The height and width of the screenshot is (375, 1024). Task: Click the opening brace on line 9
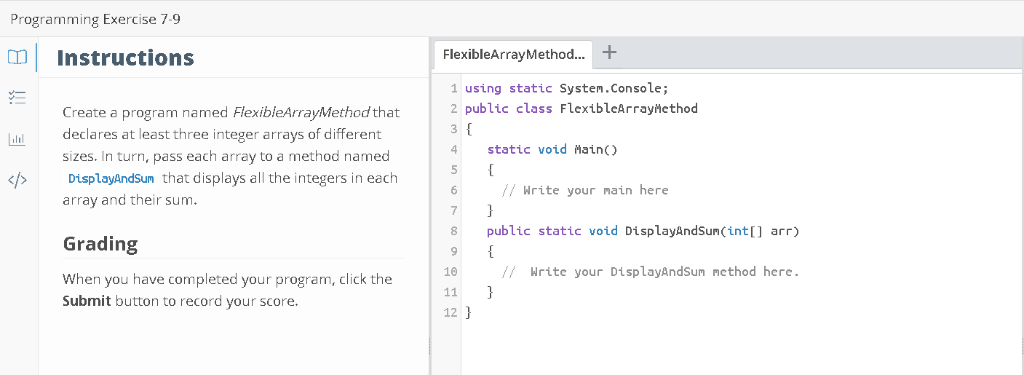(x=490, y=252)
